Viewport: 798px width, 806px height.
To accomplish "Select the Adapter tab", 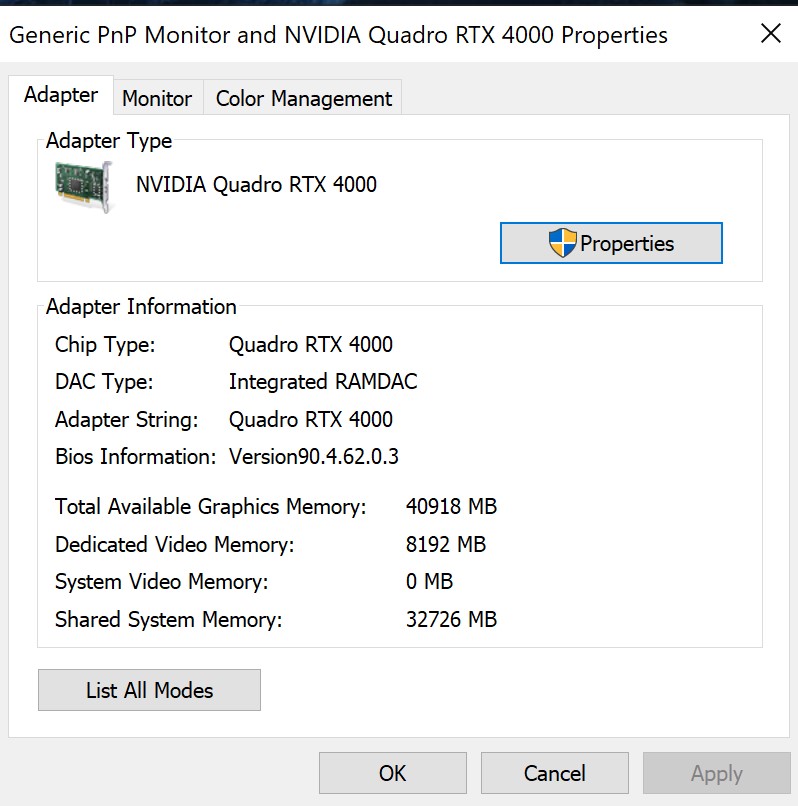I will 61,95.
